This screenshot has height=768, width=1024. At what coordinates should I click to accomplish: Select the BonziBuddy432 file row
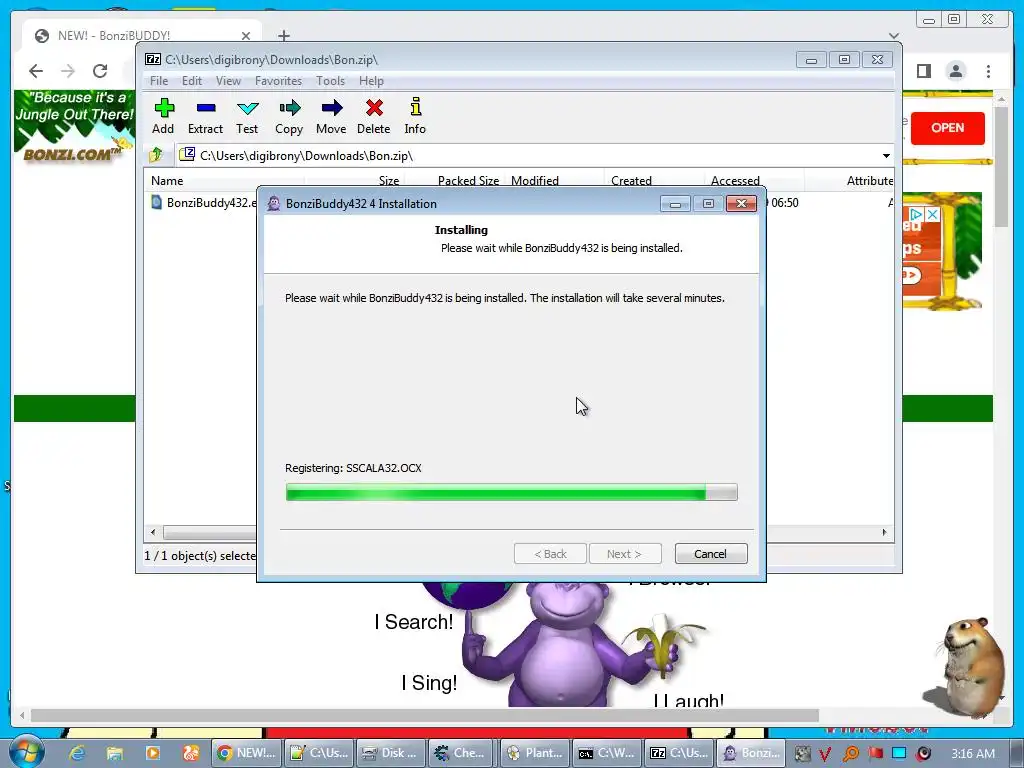coord(203,202)
